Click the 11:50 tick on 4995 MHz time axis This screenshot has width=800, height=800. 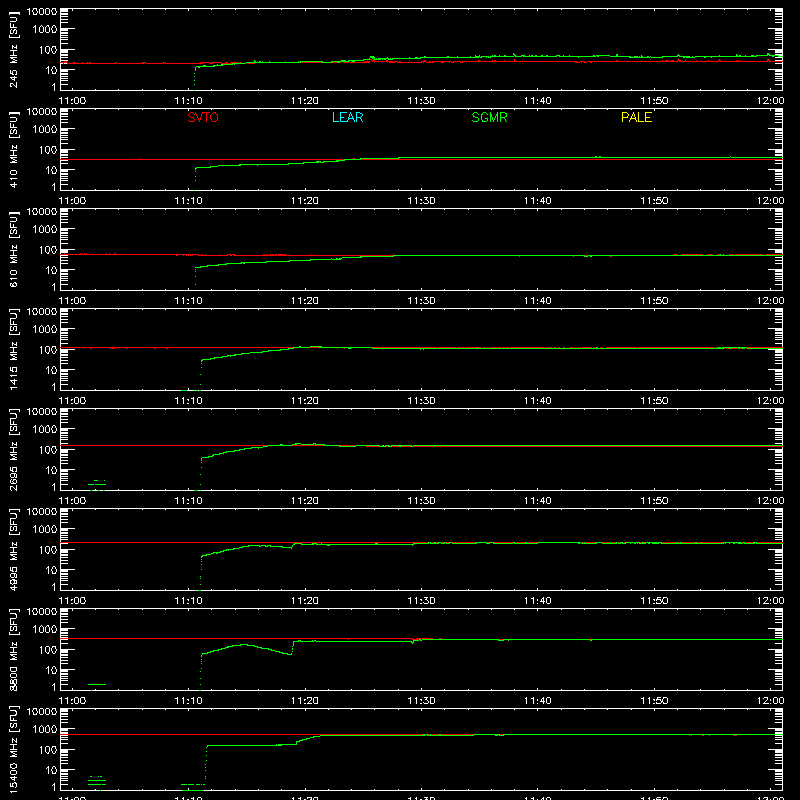tap(654, 601)
